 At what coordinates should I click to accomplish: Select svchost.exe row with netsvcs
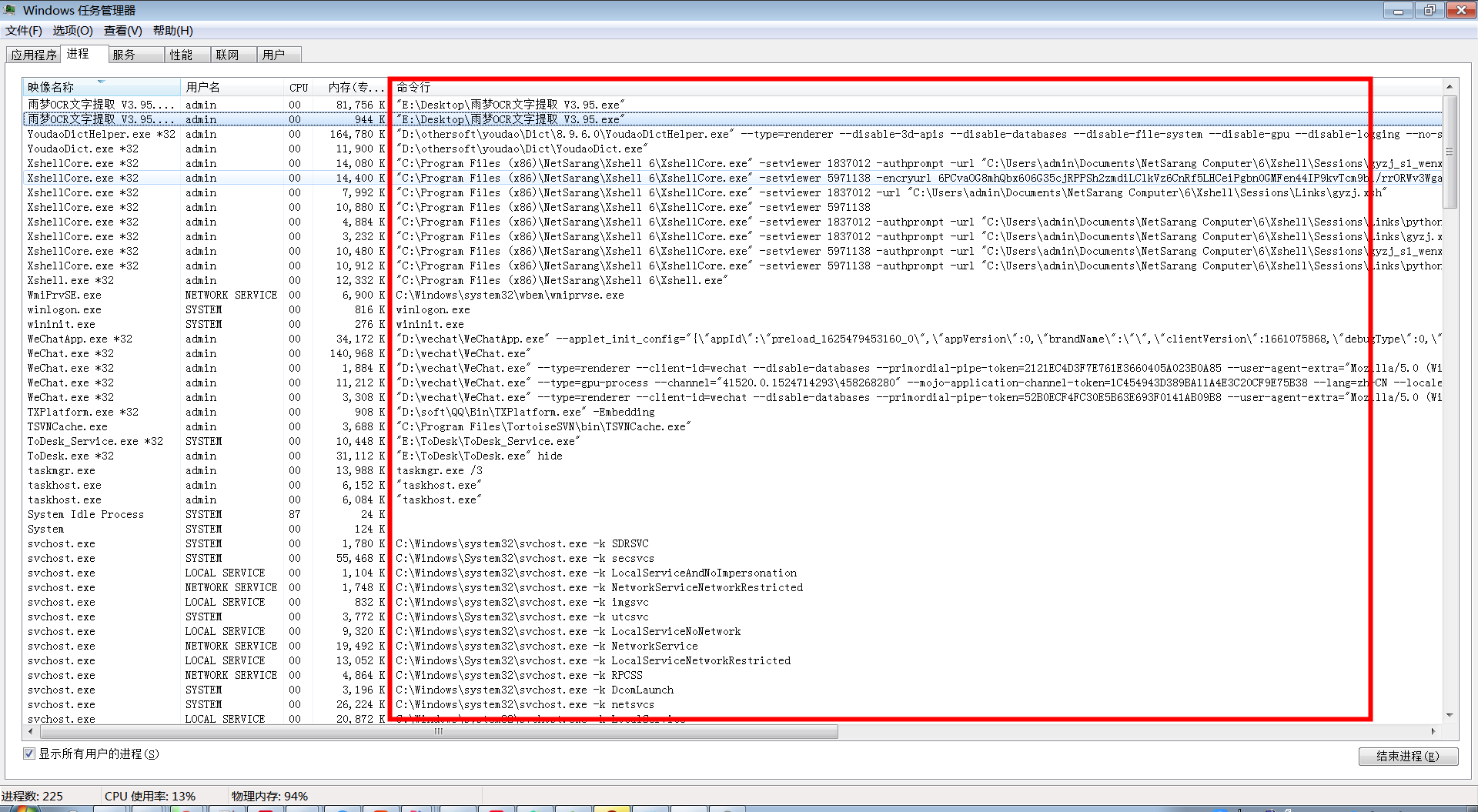tap(733, 704)
